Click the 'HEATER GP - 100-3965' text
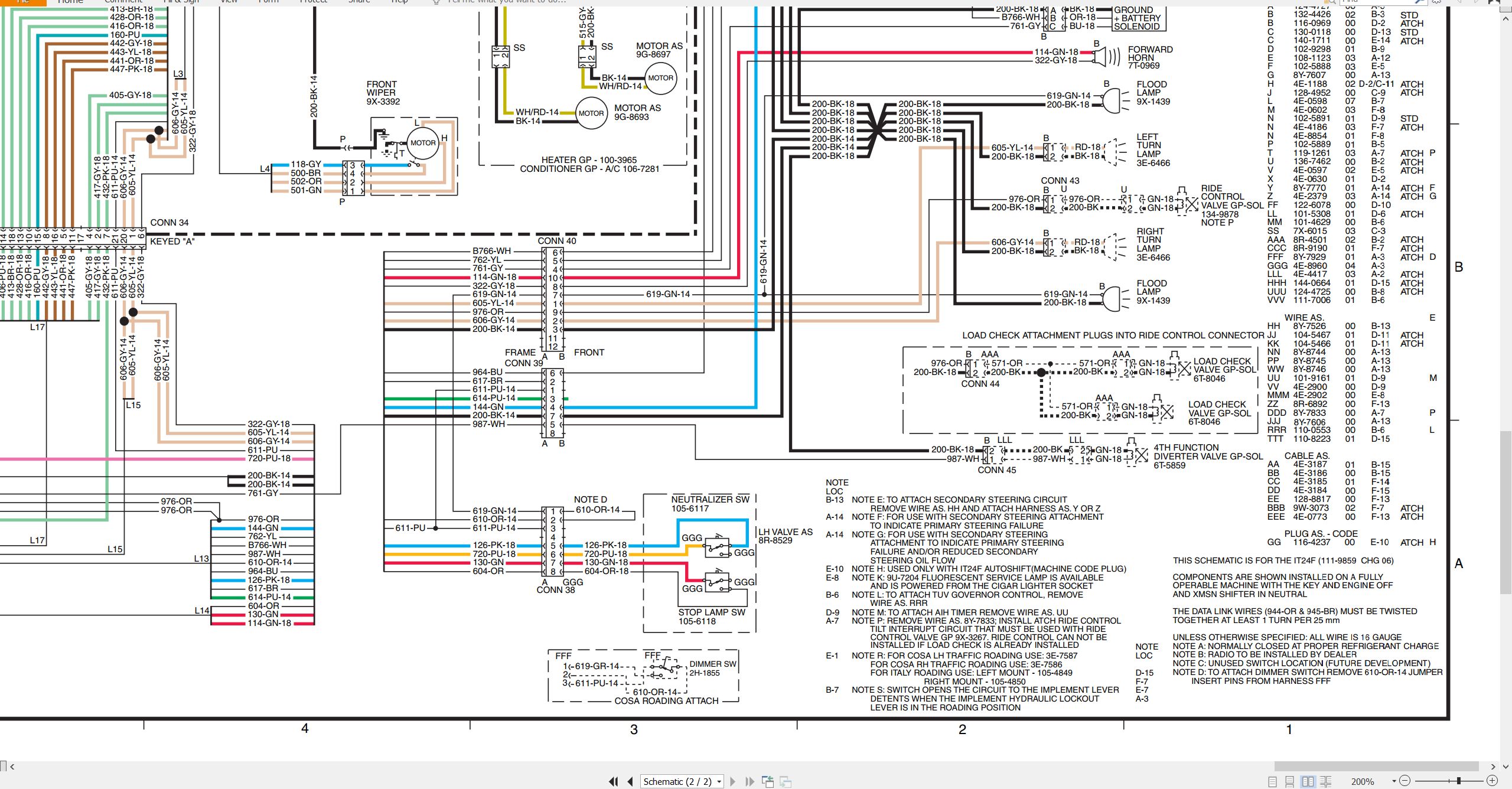 coord(589,160)
